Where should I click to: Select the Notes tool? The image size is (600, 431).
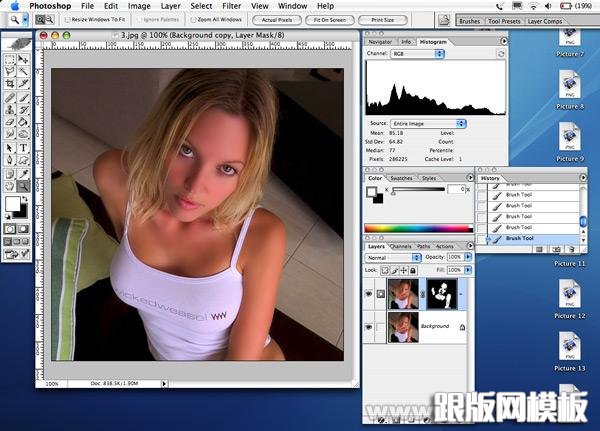[10, 174]
